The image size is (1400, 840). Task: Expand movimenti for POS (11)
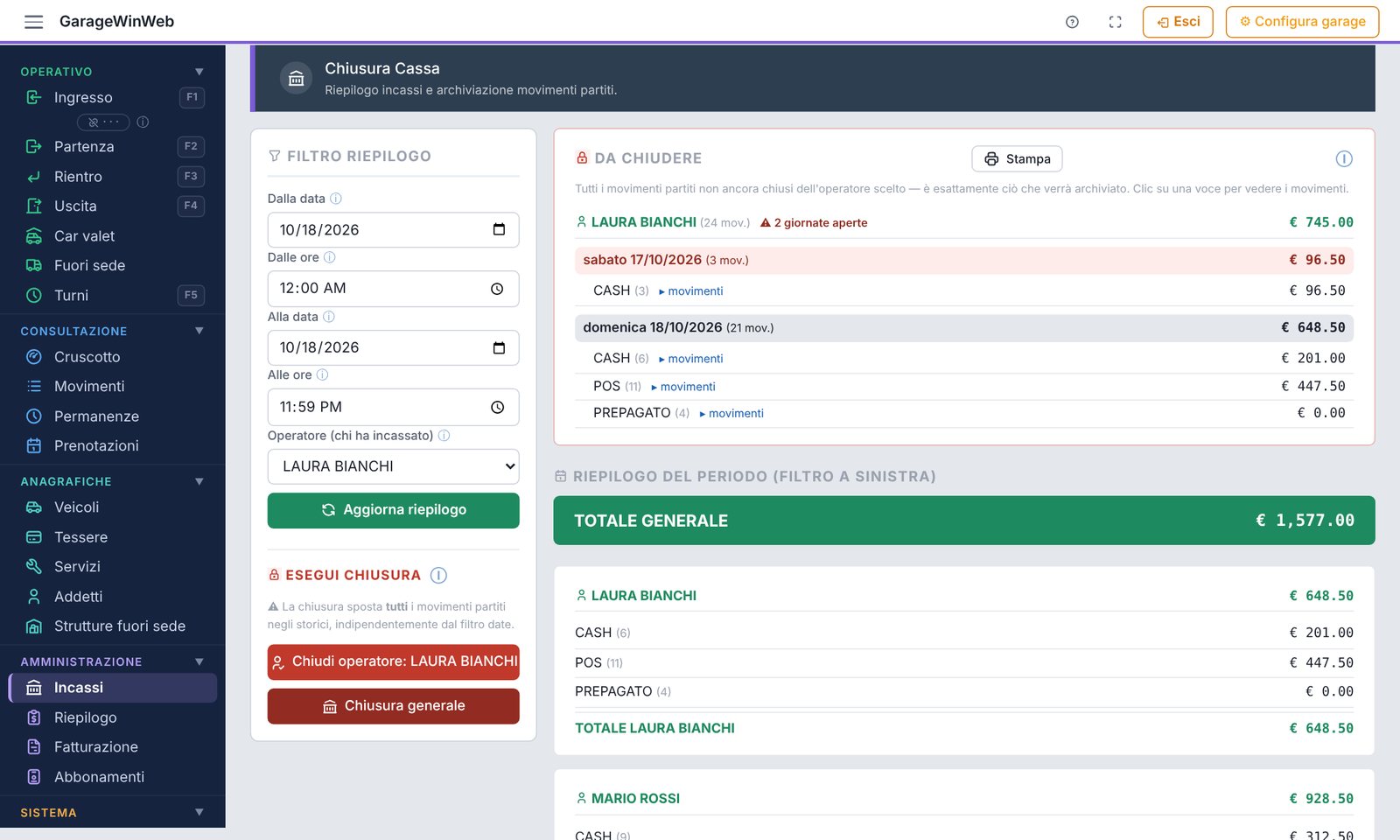coord(683,387)
